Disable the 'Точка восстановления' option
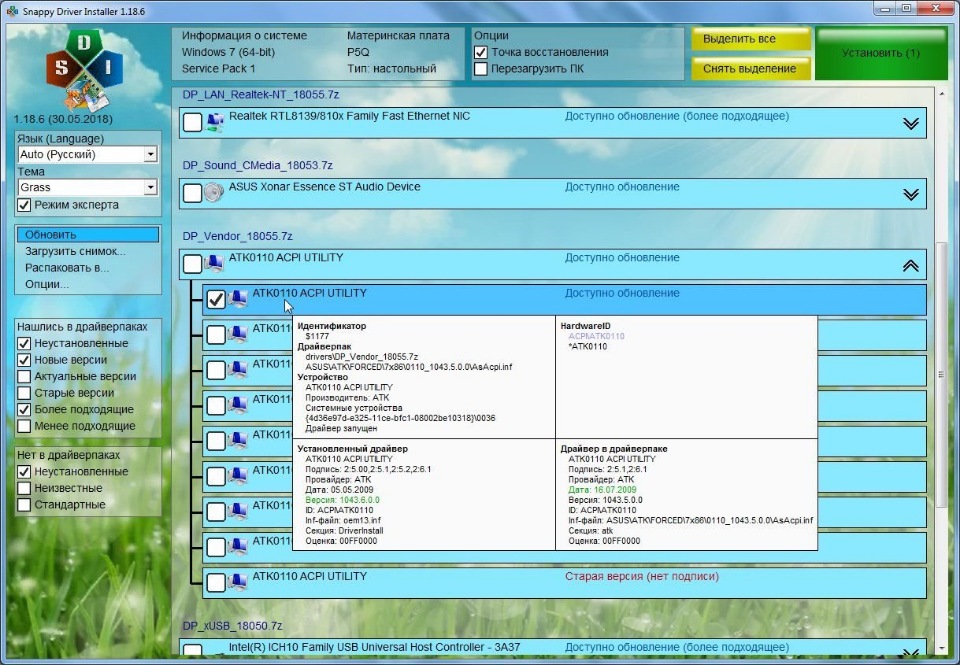 (481, 53)
